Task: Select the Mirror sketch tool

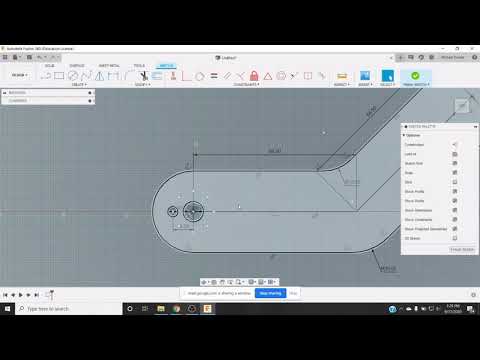Action: tap(100, 76)
